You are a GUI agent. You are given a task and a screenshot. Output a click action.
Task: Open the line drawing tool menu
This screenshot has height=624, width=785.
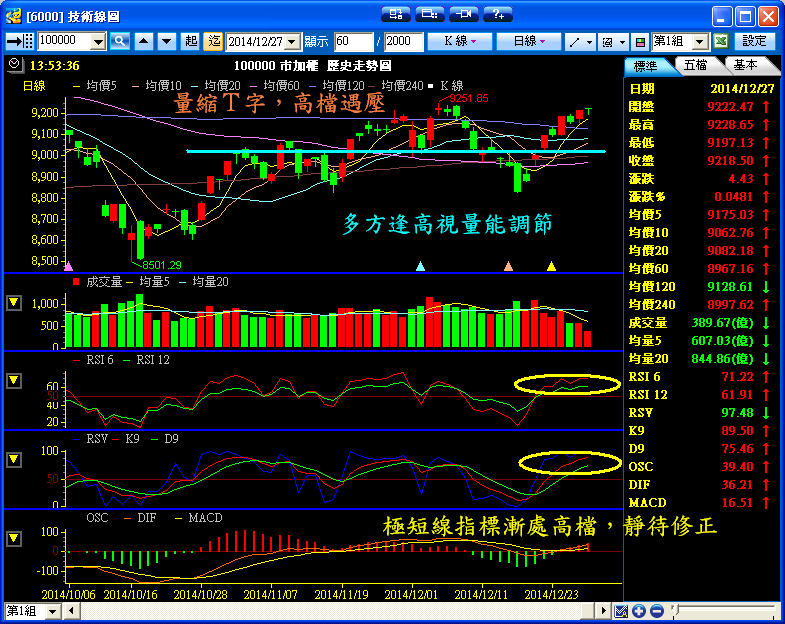pyautogui.click(x=579, y=41)
